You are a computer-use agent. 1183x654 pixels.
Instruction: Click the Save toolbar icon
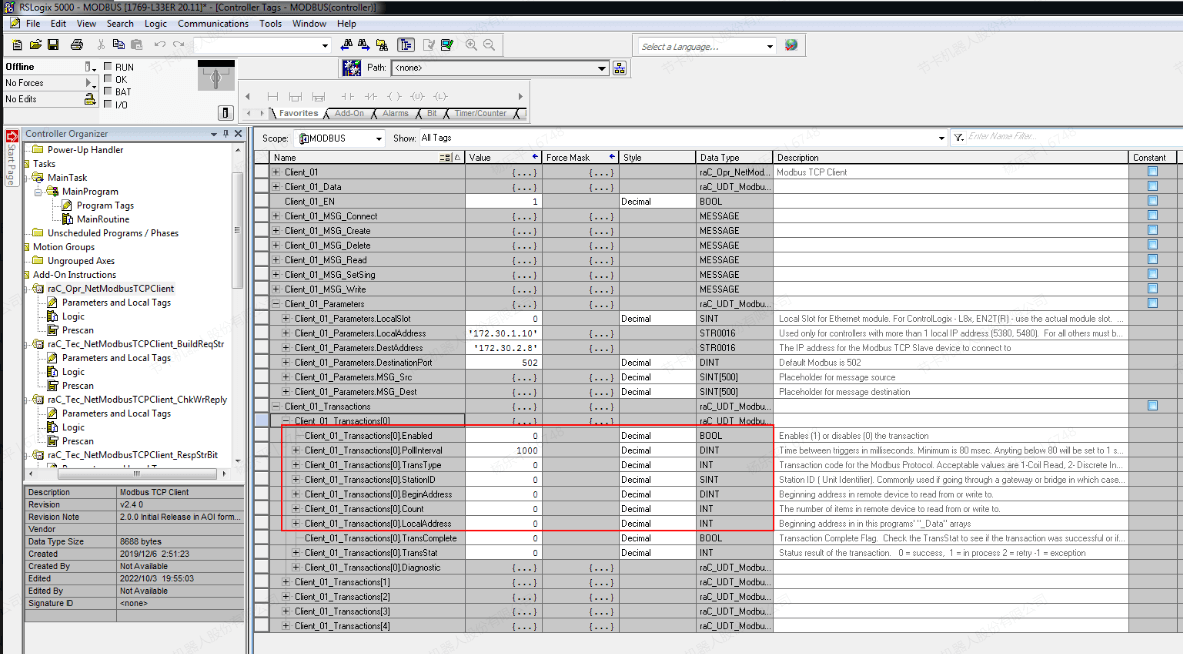click(x=54, y=45)
